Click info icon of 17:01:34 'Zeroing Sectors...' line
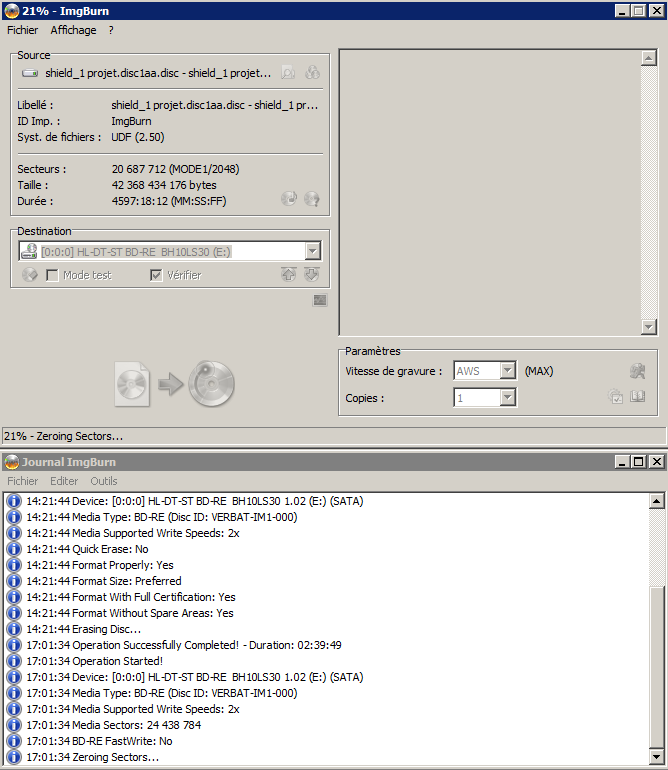668x770 pixels. [x=14, y=757]
